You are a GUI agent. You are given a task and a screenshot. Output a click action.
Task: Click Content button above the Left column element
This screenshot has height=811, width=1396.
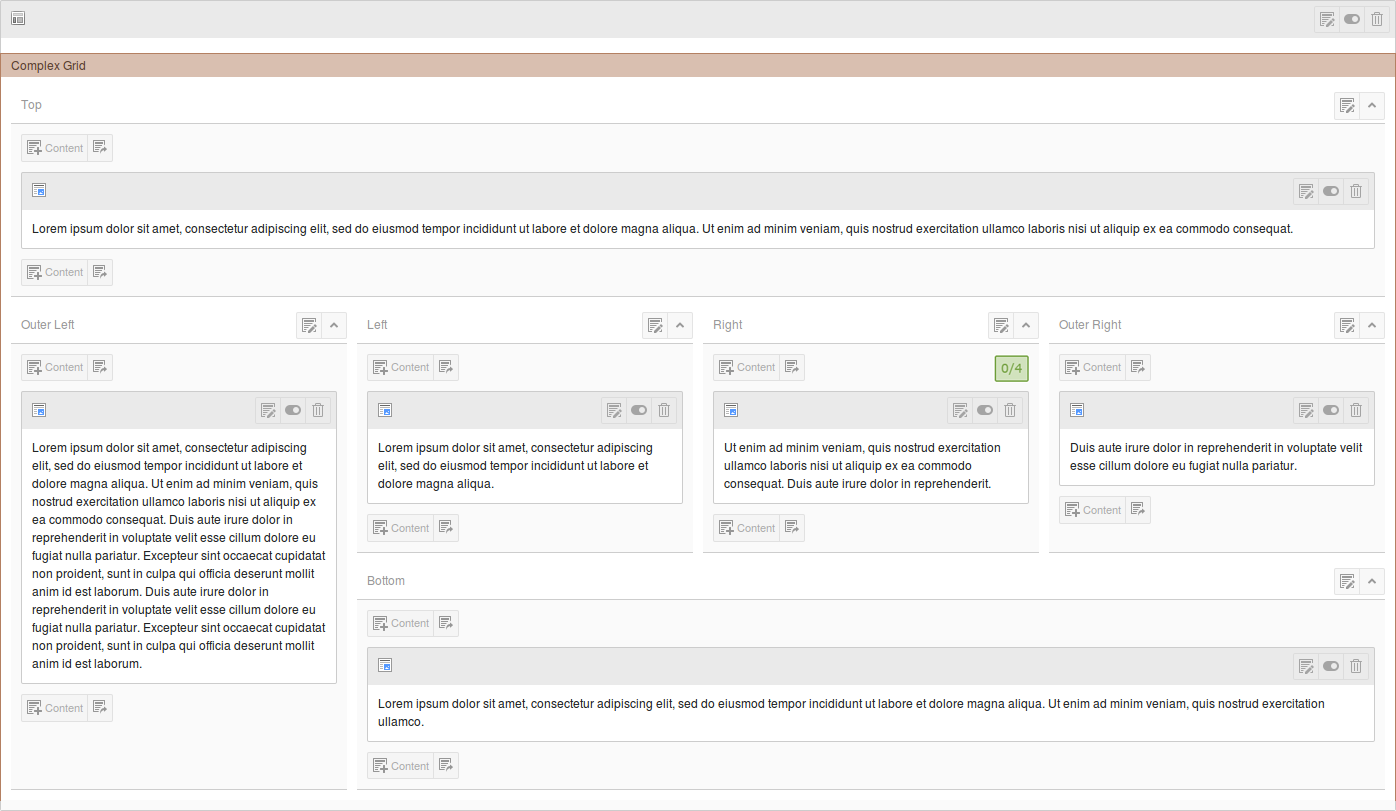tap(400, 367)
